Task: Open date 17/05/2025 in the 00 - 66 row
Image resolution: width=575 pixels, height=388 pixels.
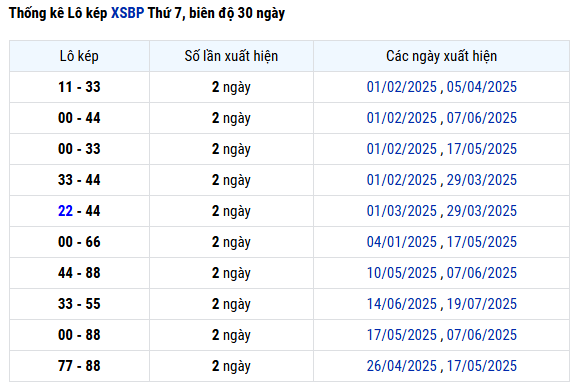Action: coord(481,242)
